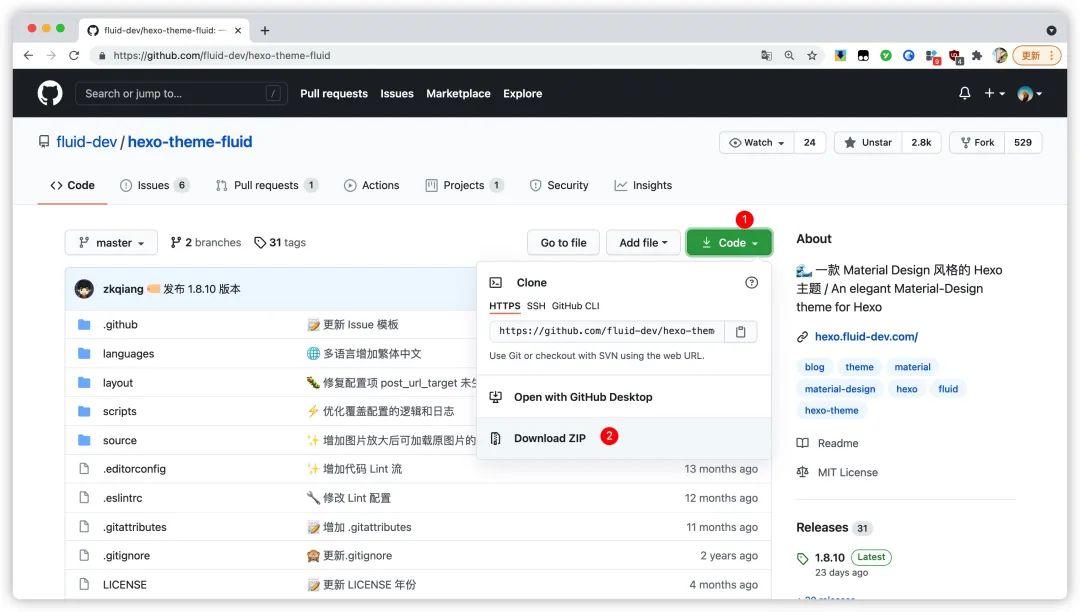Image resolution: width=1080 pixels, height=612 pixels.
Task: Open Pull requests in top navigation
Action: [x=334, y=94]
